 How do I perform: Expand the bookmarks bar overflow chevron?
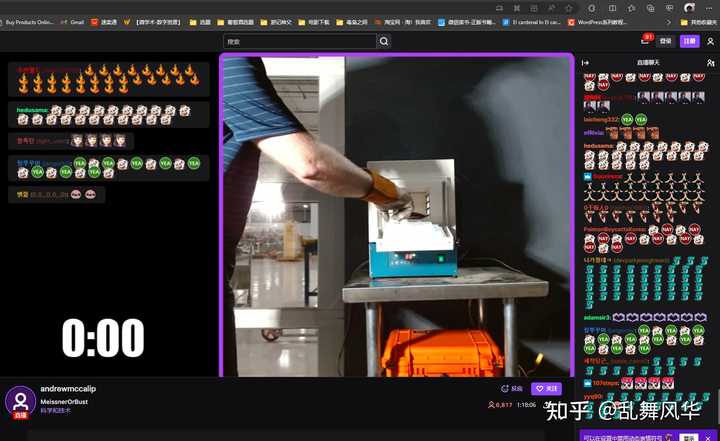(669, 22)
